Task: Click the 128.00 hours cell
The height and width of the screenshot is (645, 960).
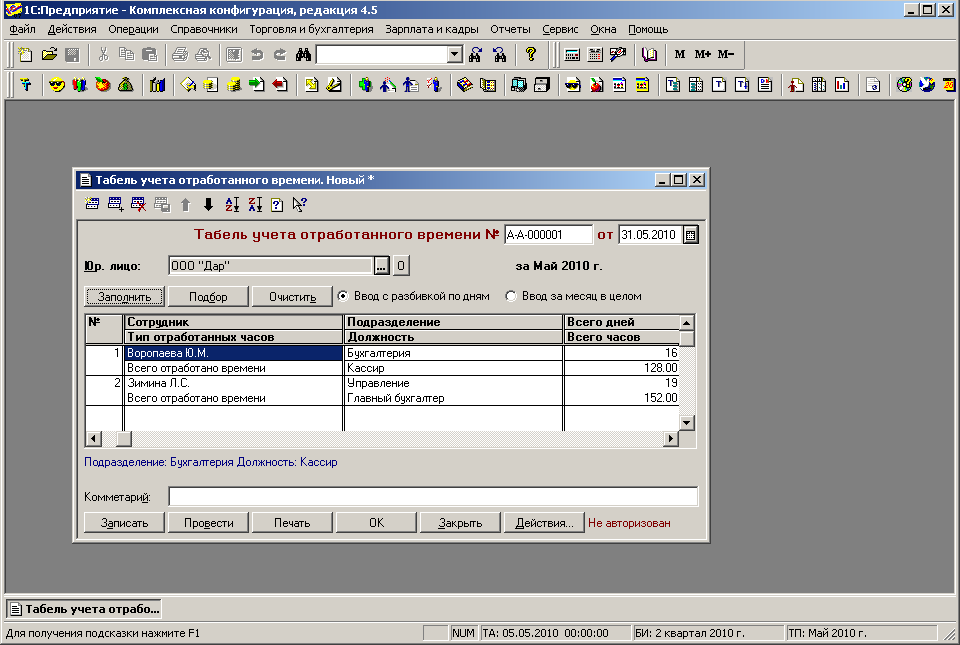Action: pyautogui.click(x=621, y=368)
